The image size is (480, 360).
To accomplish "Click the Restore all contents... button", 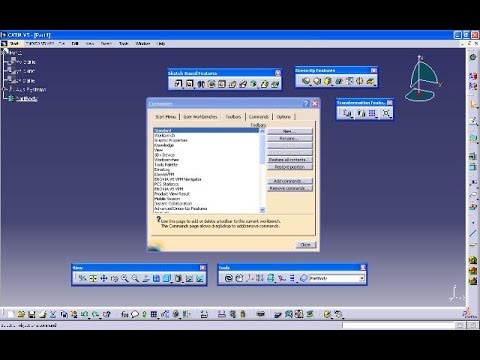I will coord(290,160).
